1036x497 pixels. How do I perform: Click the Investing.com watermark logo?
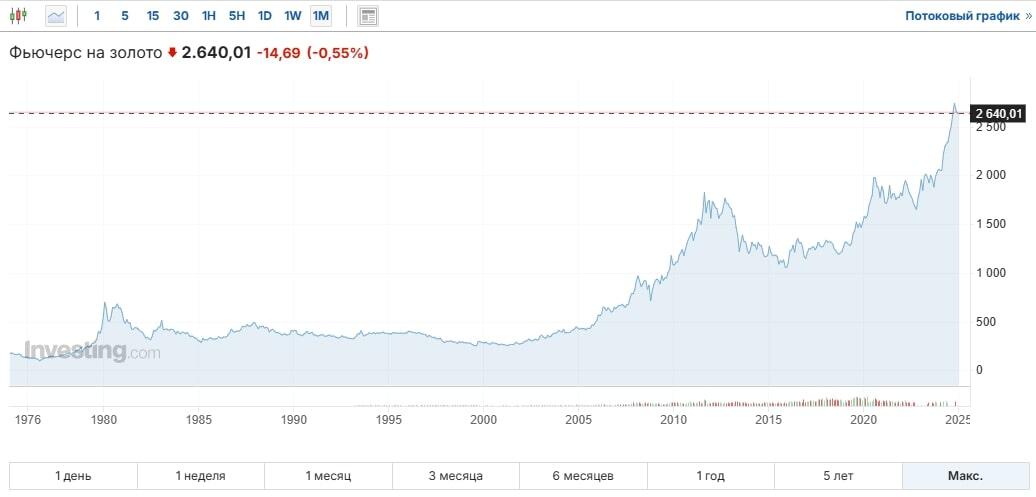pyautogui.click(x=91, y=351)
